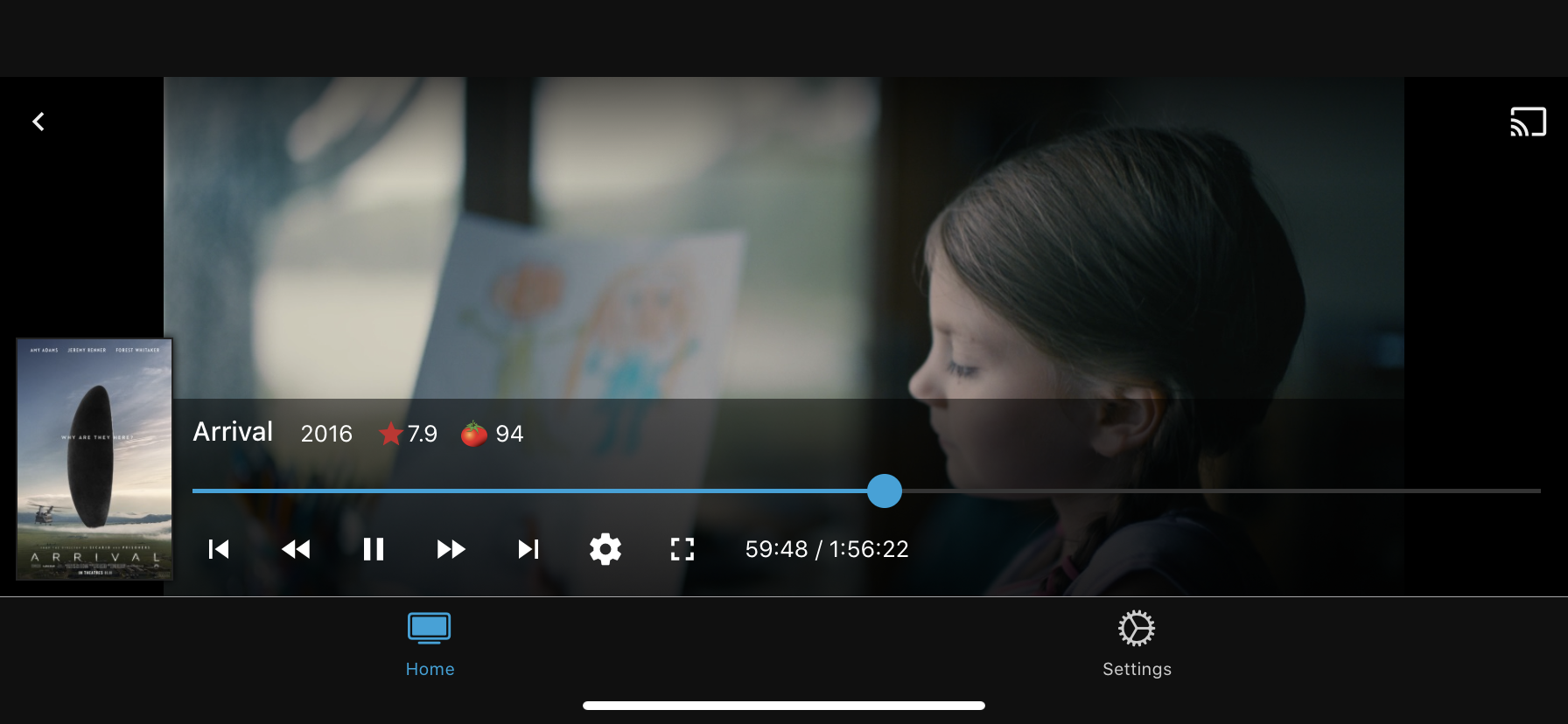Open the Settings tab

1137,645
